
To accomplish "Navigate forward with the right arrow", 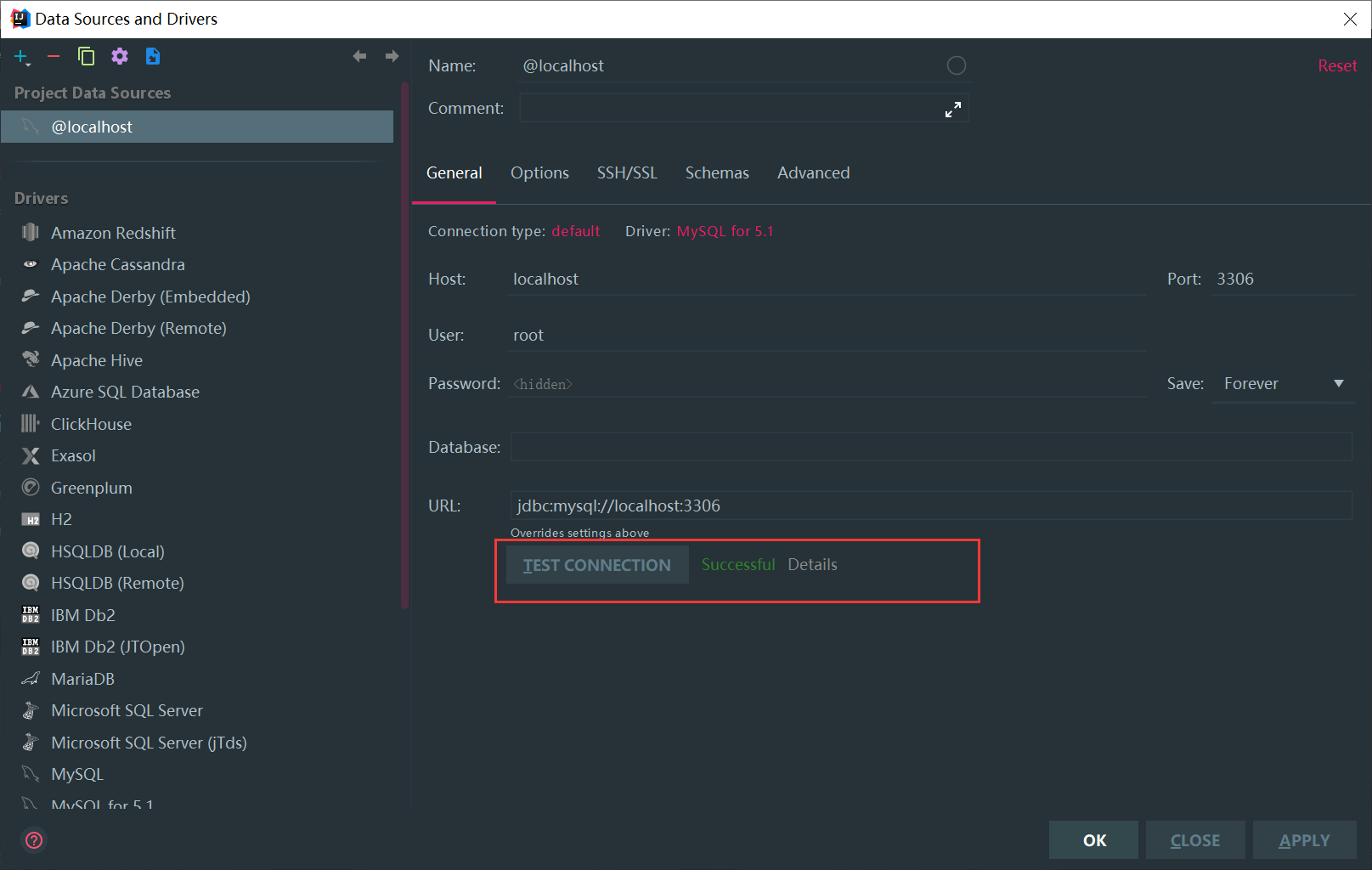I will pos(392,56).
